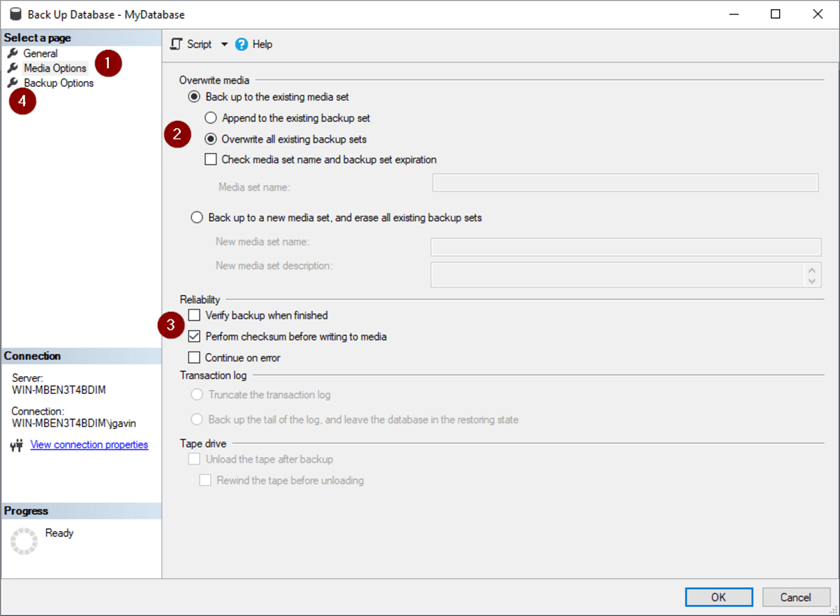
Task: Open View connection properties link
Action: pyautogui.click(x=89, y=445)
